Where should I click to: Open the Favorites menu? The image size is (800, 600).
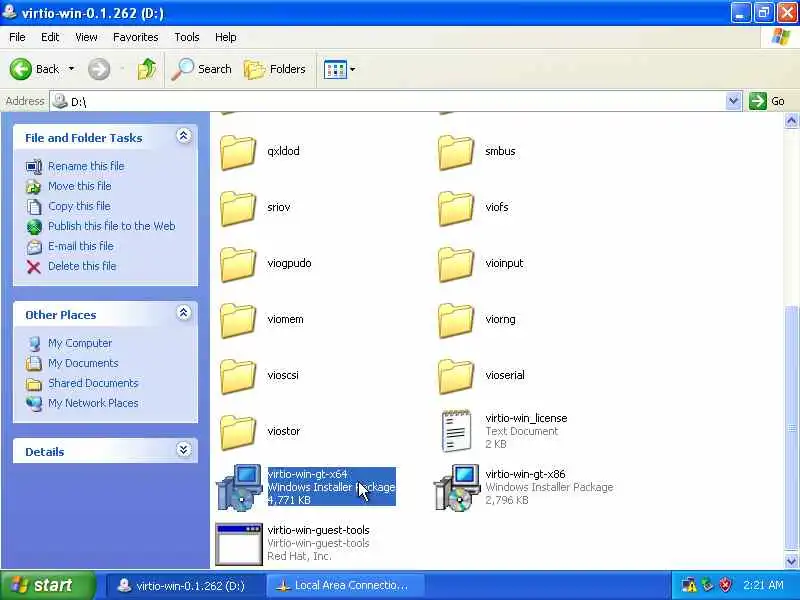click(136, 37)
